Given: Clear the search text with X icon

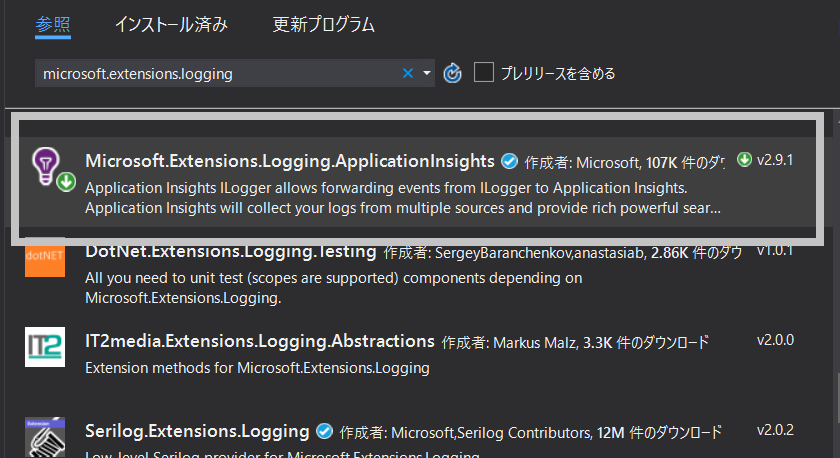Looking at the screenshot, I should [408, 73].
